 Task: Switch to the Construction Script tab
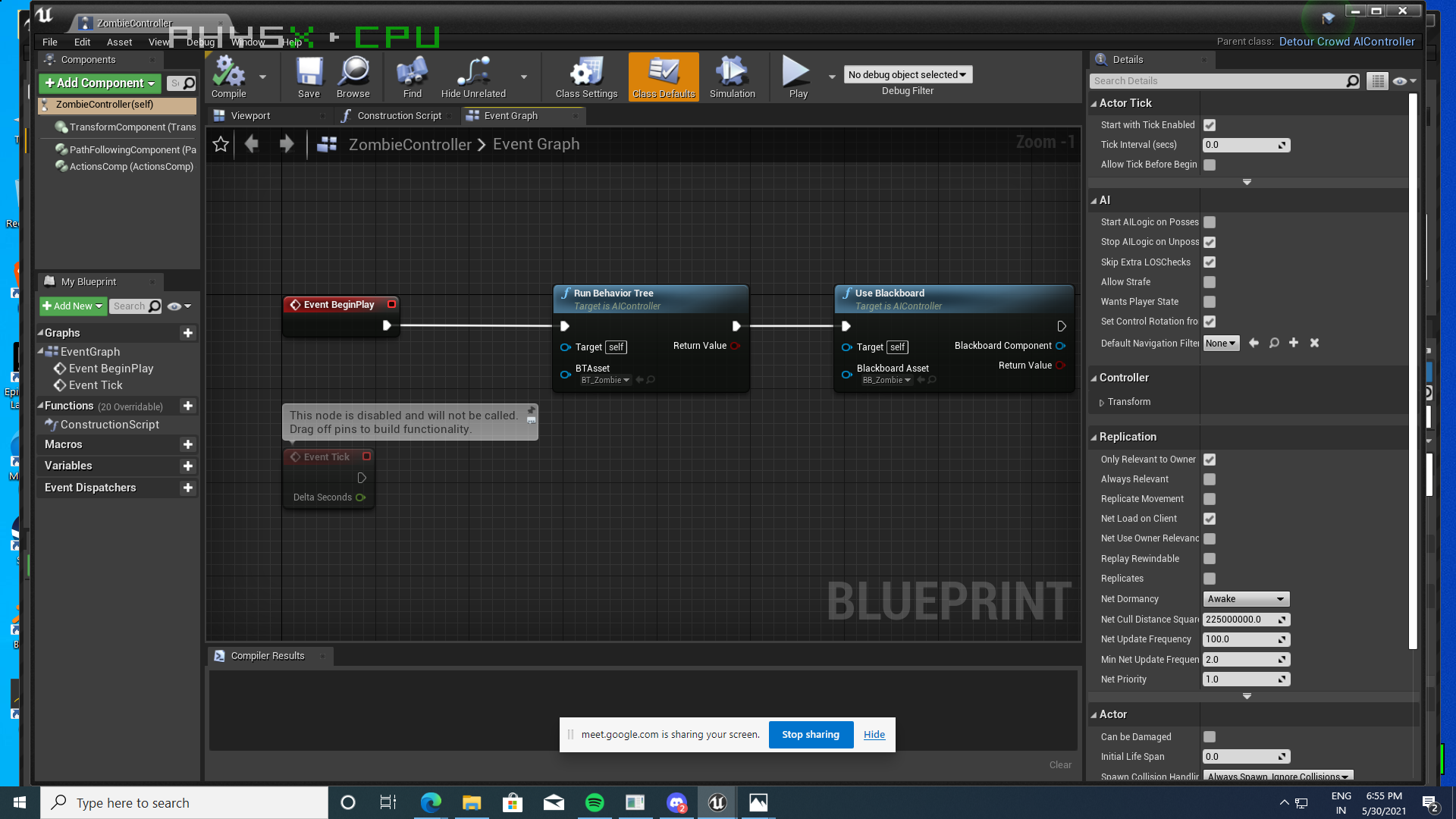(399, 116)
